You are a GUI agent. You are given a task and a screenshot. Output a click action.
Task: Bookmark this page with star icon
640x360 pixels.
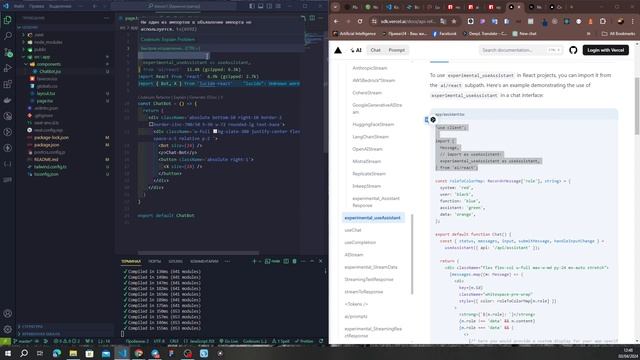pos(453,21)
